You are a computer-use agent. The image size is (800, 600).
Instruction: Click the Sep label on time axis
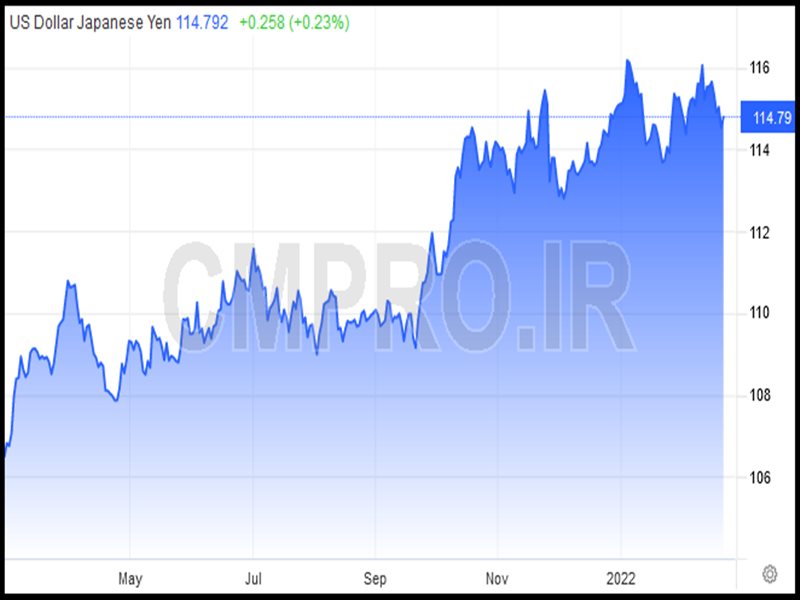(375, 579)
